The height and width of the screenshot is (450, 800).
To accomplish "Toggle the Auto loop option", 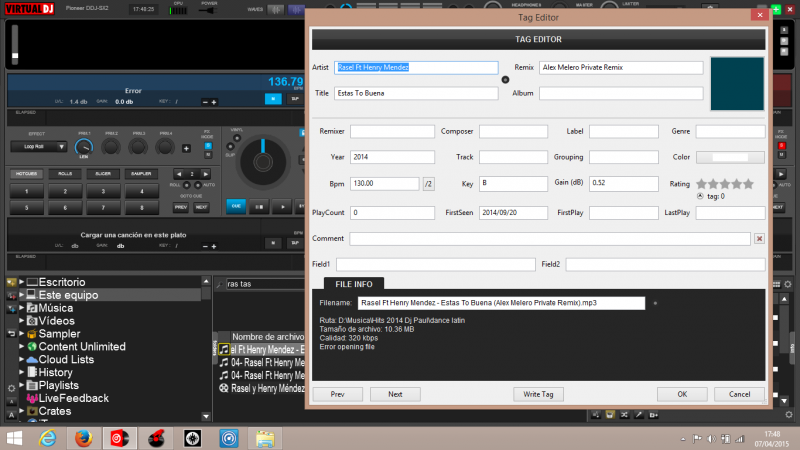I will pos(198,185).
